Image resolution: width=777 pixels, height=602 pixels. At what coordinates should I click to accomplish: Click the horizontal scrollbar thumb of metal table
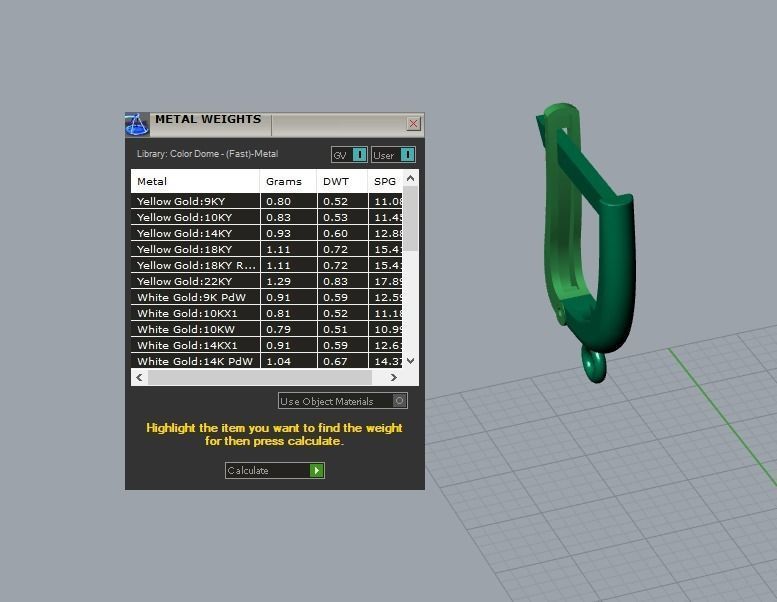260,378
